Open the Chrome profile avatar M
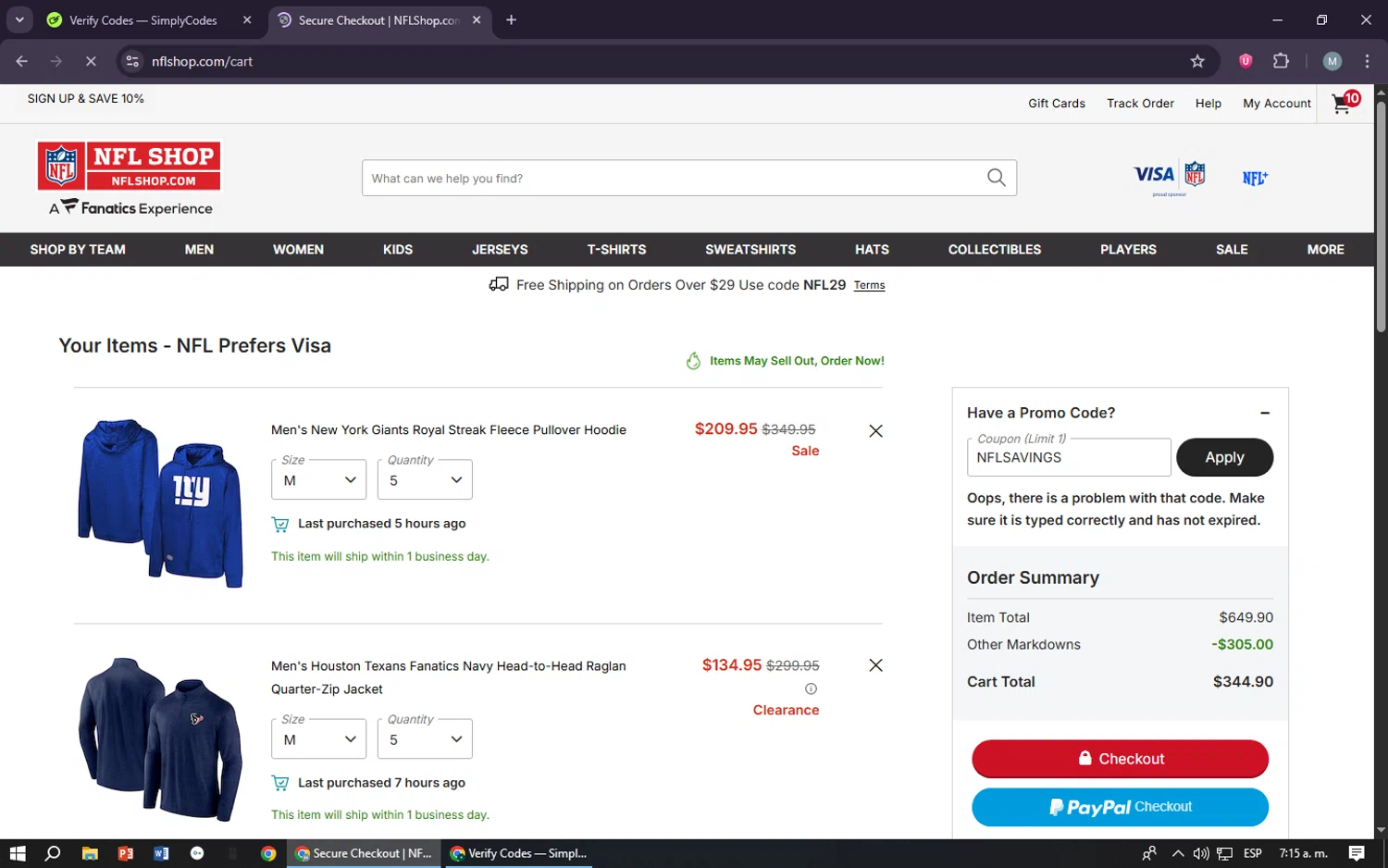Image resolution: width=1388 pixels, height=868 pixels. click(1332, 61)
